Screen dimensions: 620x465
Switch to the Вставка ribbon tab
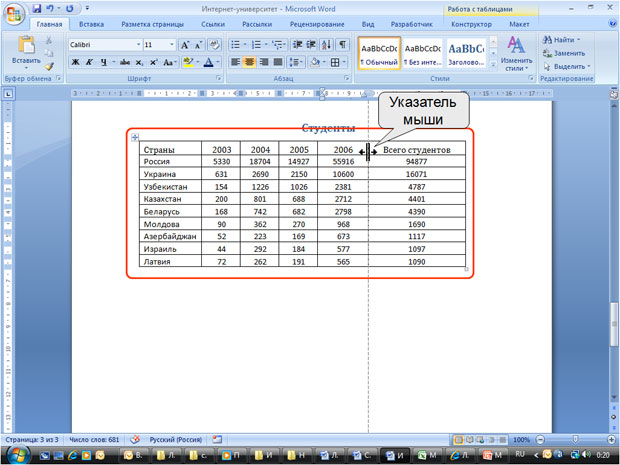[91, 23]
